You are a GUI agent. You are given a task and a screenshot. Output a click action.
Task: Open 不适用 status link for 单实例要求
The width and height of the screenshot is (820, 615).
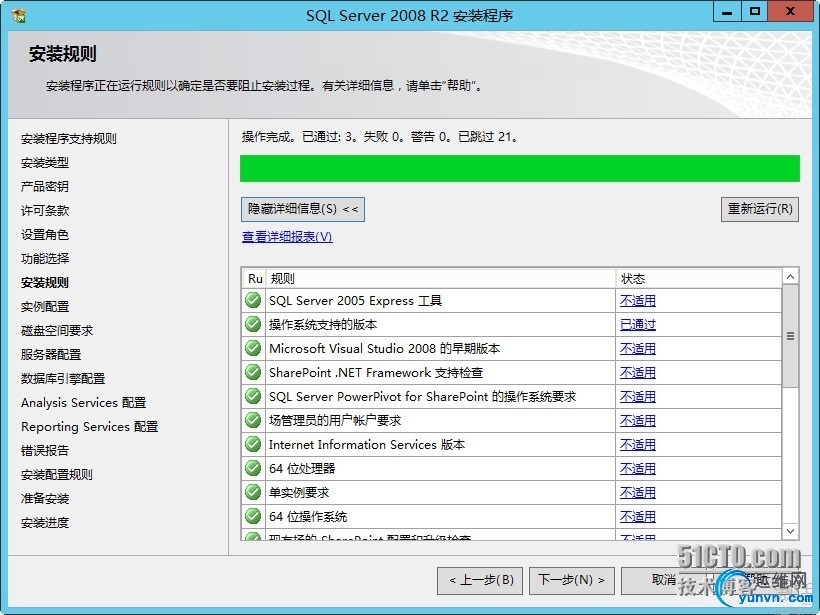637,493
